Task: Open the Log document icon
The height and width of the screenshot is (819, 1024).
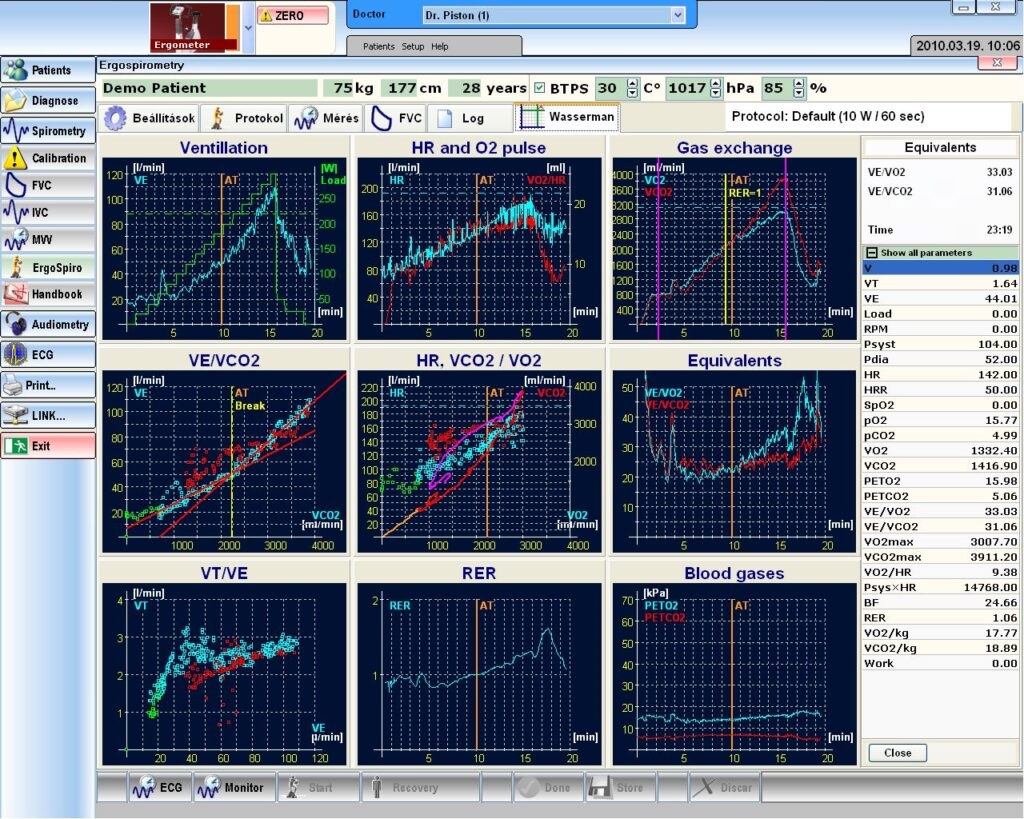Action: point(445,118)
